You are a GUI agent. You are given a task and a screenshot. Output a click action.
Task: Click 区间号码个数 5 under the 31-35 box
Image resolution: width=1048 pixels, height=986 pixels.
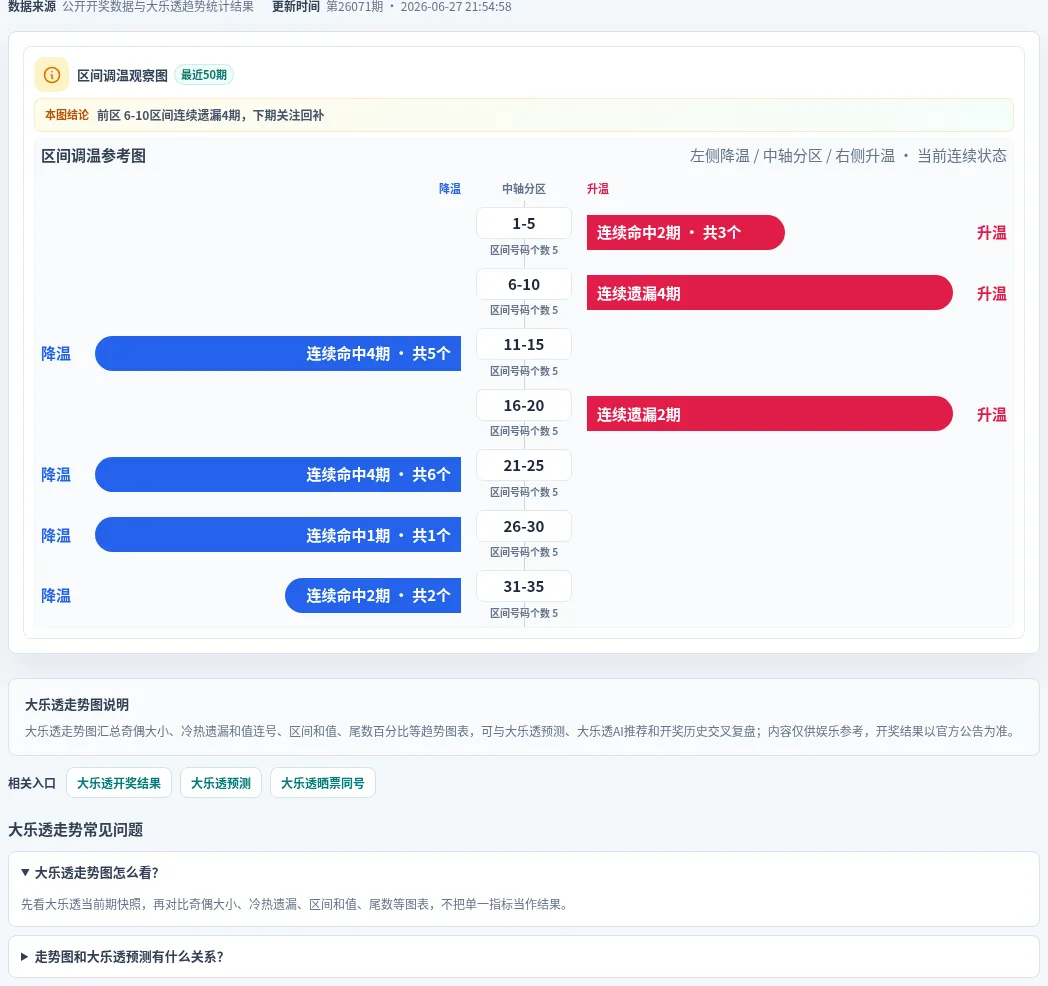524,613
